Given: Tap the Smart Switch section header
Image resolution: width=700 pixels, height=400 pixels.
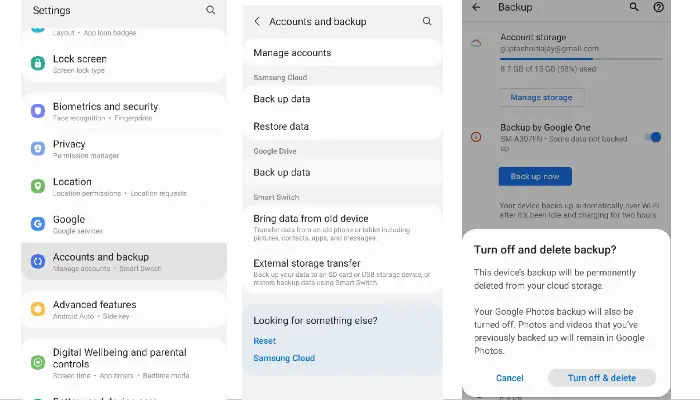Looking at the screenshot, I should coord(276,197).
